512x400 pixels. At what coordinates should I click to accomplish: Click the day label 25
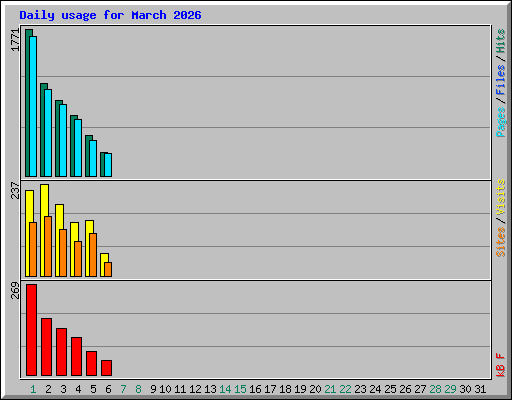tap(390, 389)
